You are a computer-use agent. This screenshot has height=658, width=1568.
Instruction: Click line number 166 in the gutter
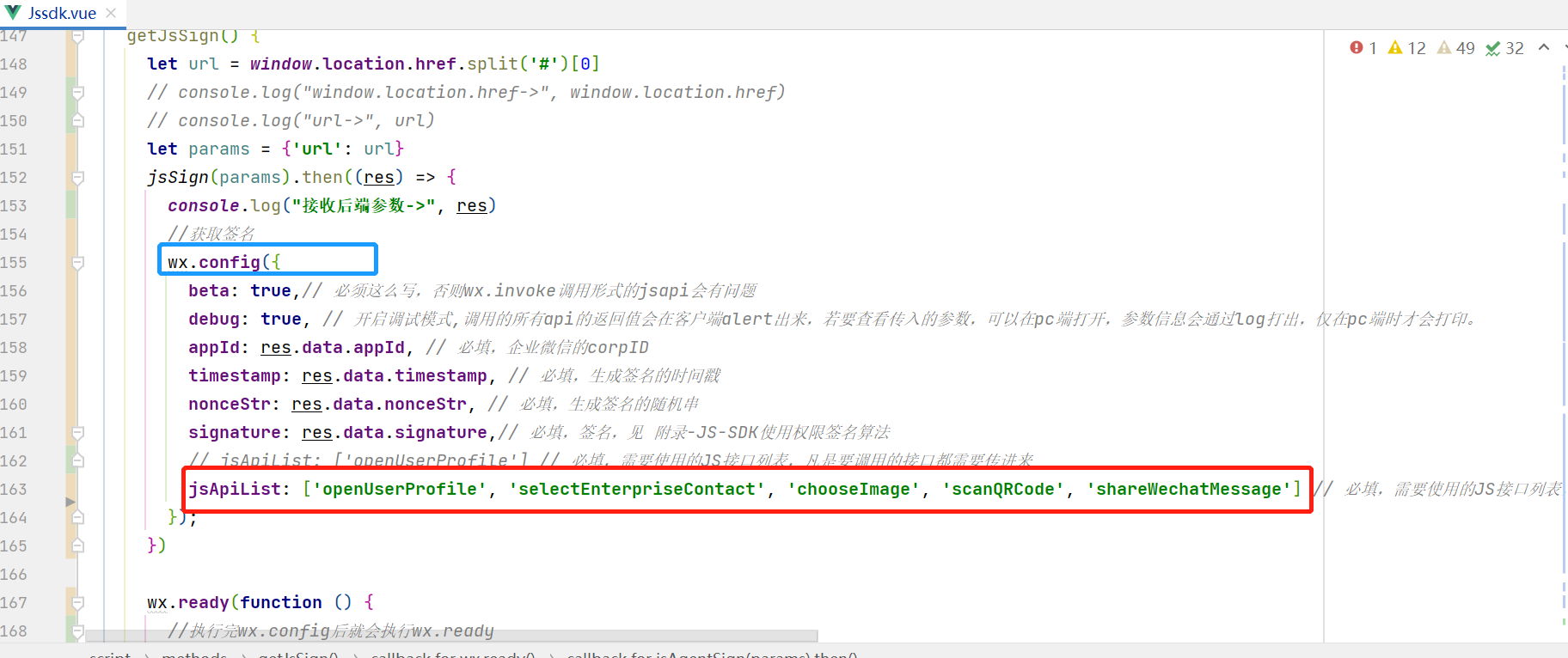tap(14, 574)
